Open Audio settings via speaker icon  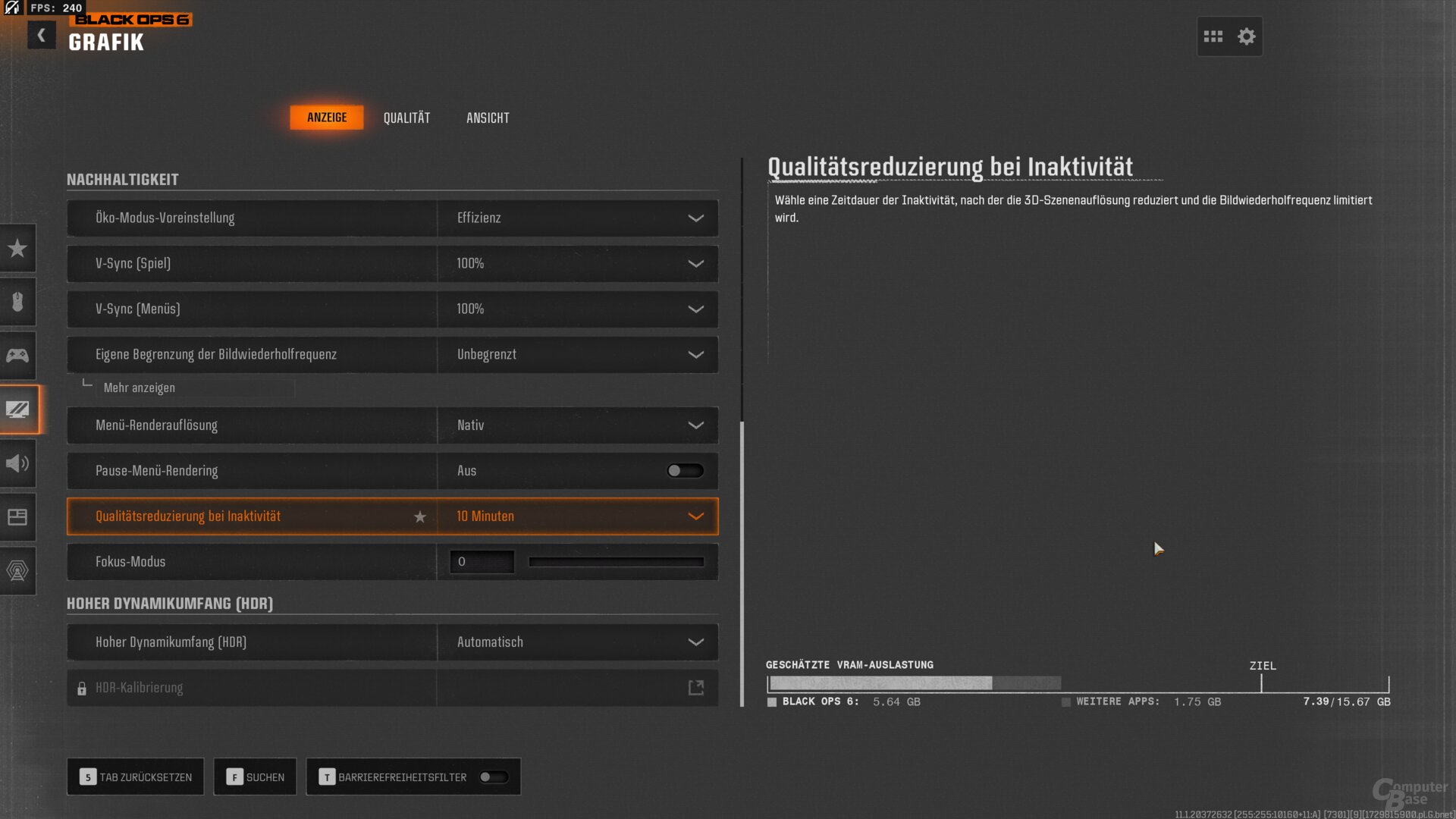tap(17, 463)
